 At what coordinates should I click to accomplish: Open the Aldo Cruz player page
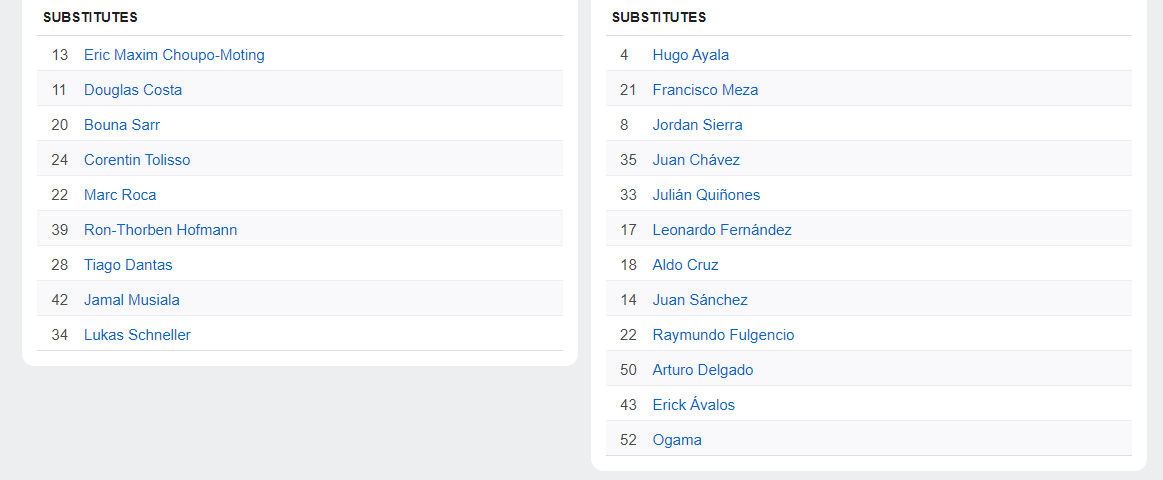coord(685,264)
